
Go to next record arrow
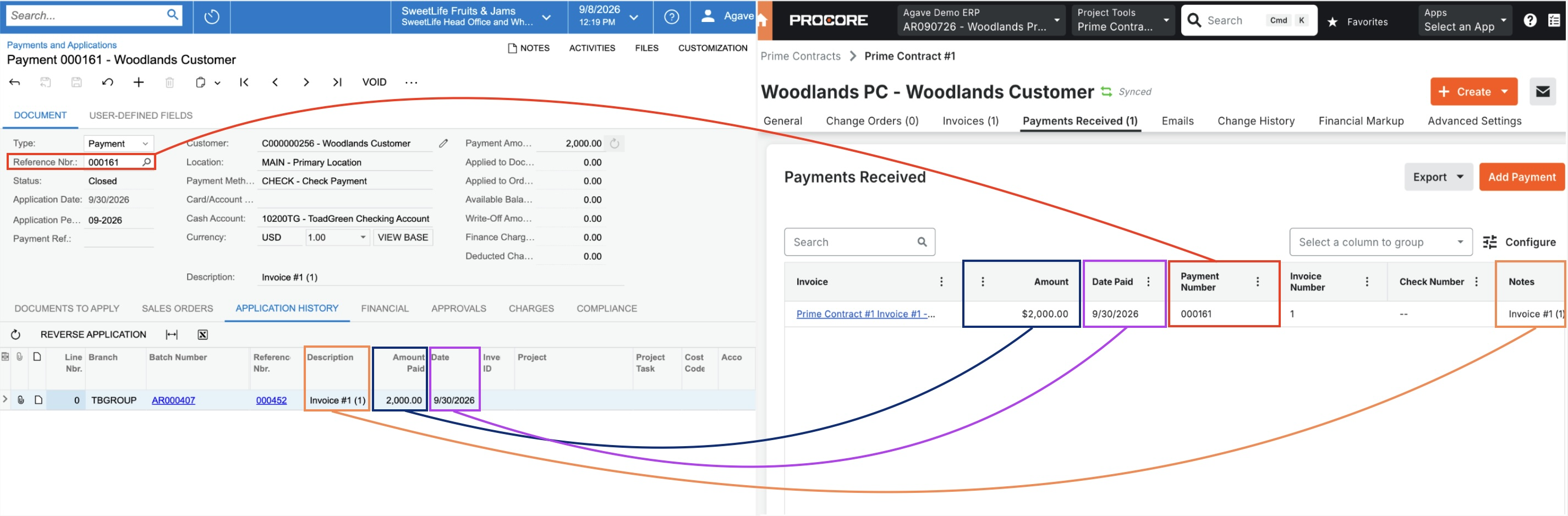306,82
